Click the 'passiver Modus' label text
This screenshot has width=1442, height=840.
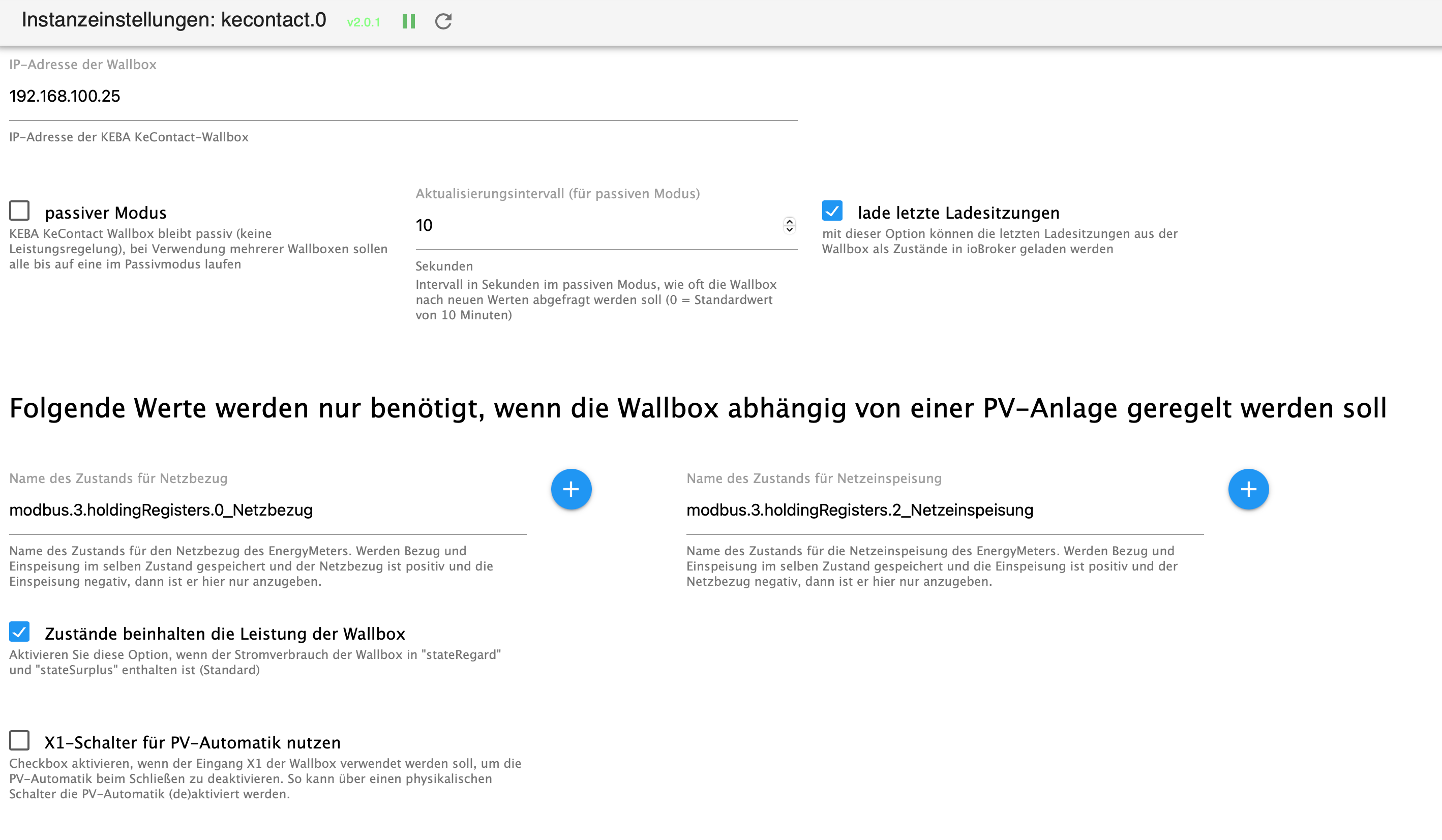106,213
